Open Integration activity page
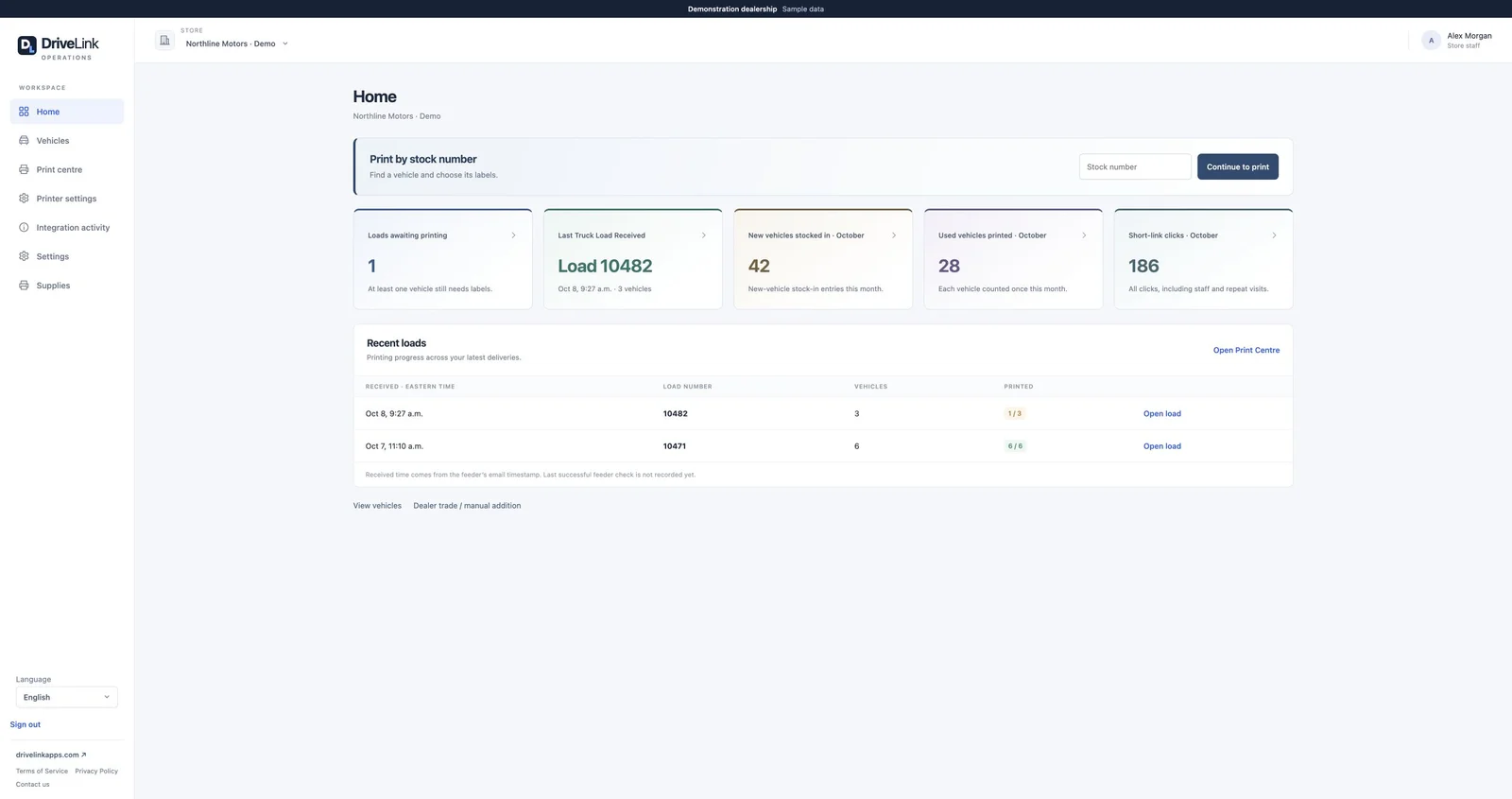1512x799 pixels. click(67, 227)
